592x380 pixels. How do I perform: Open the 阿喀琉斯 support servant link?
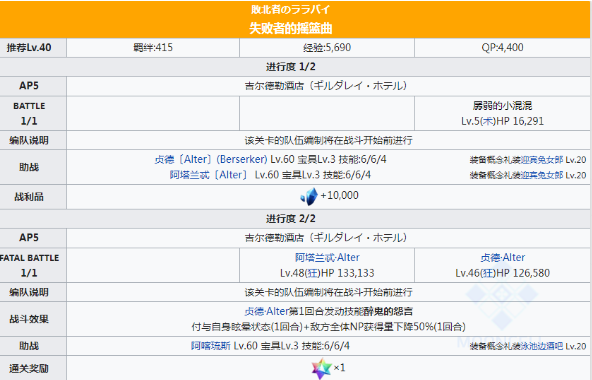pyautogui.click(x=210, y=346)
